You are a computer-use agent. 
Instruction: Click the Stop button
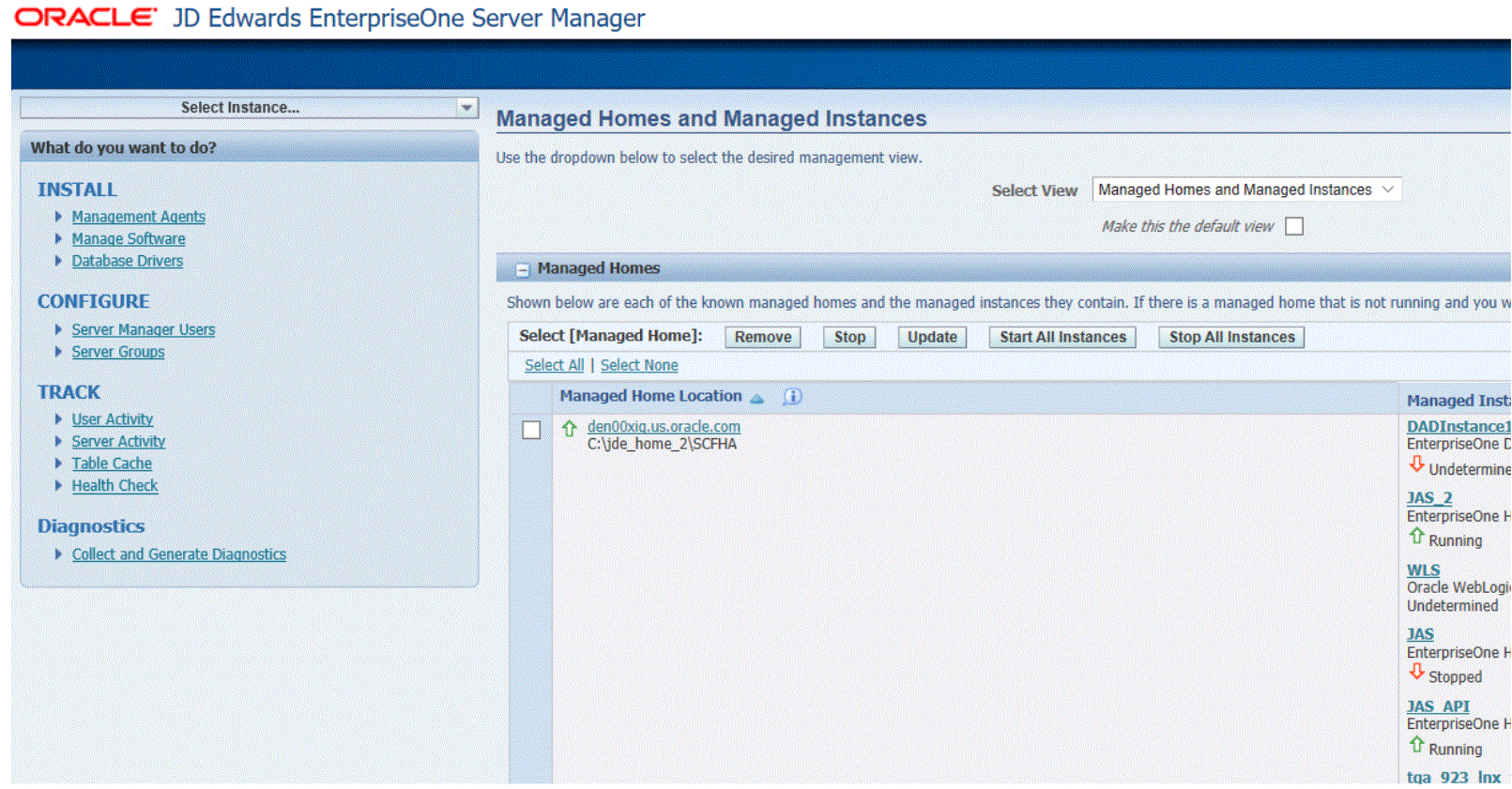tap(849, 337)
